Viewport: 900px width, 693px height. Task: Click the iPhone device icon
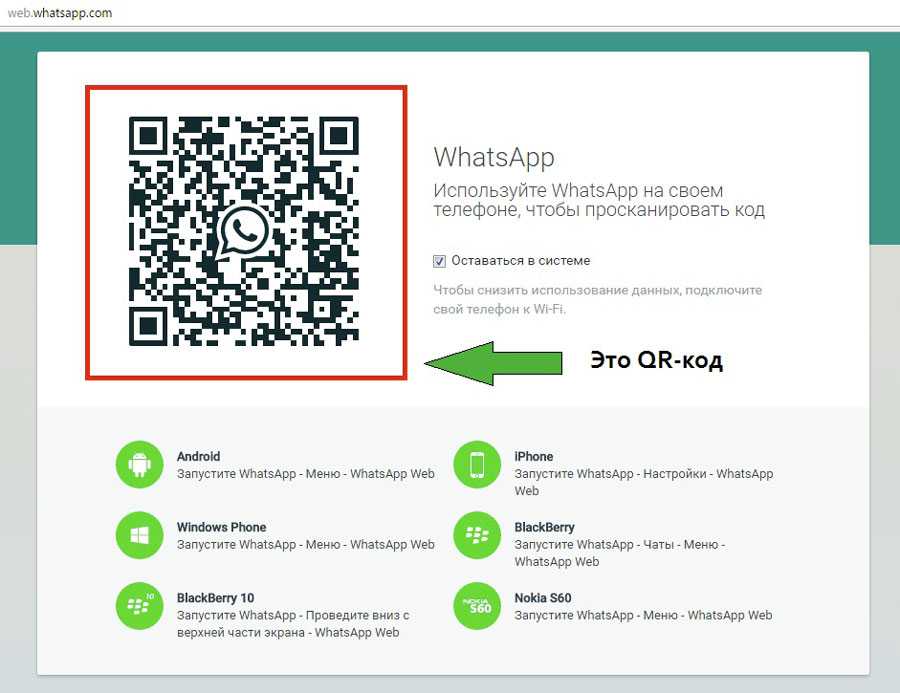(x=477, y=464)
